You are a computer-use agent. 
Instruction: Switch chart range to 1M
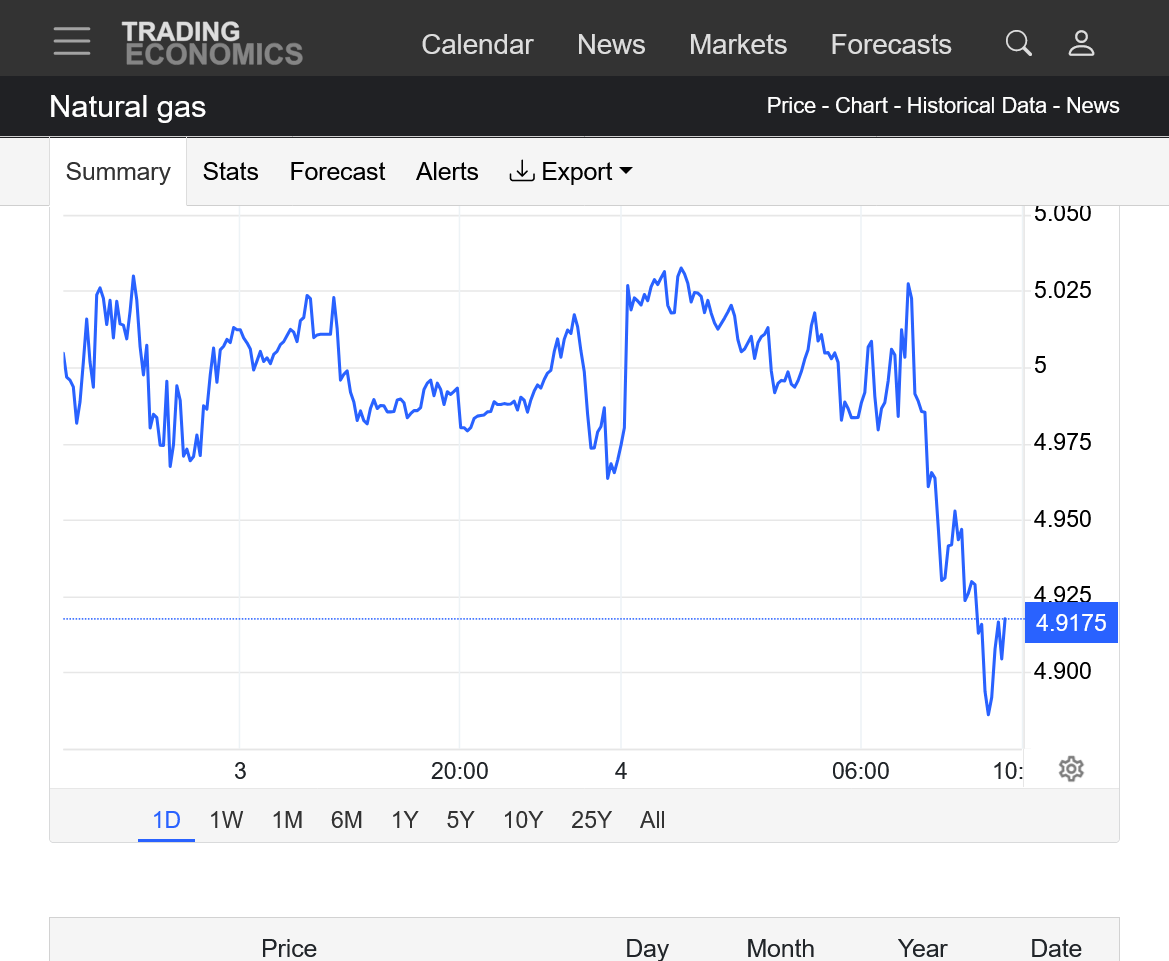287,820
